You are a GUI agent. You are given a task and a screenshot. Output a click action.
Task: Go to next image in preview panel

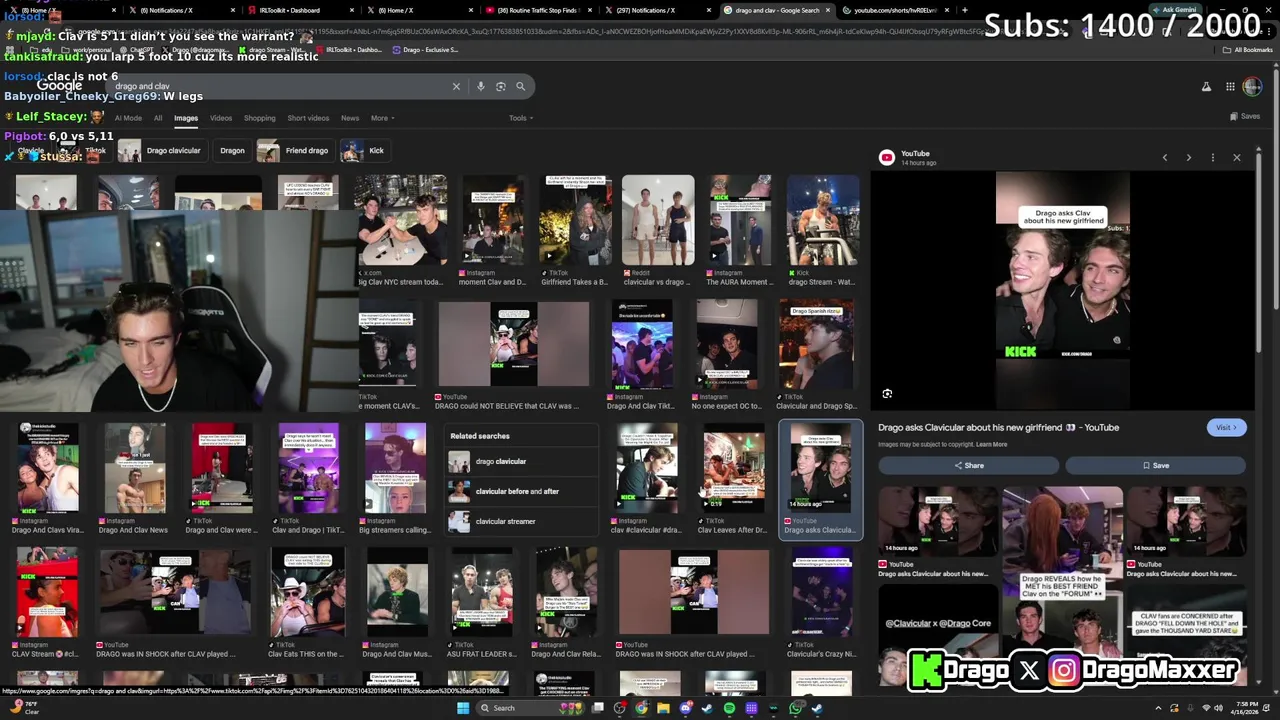tap(1189, 157)
